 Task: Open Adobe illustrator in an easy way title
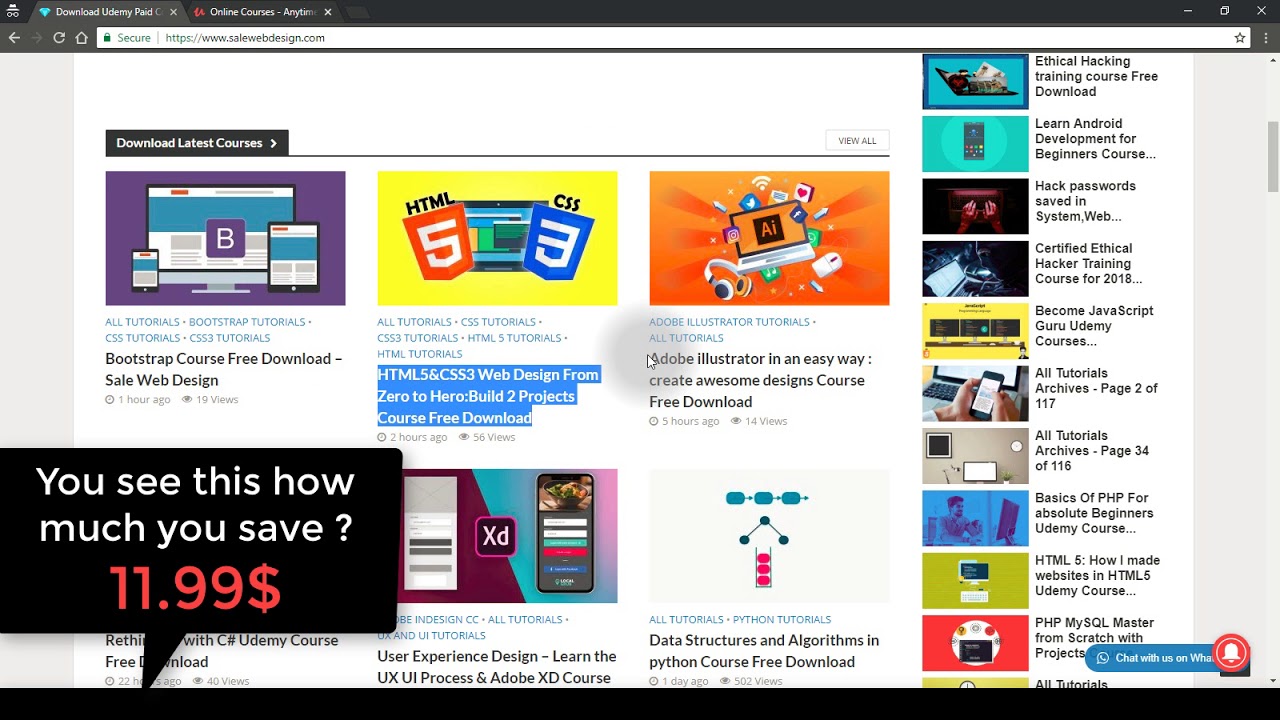tap(760, 380)
